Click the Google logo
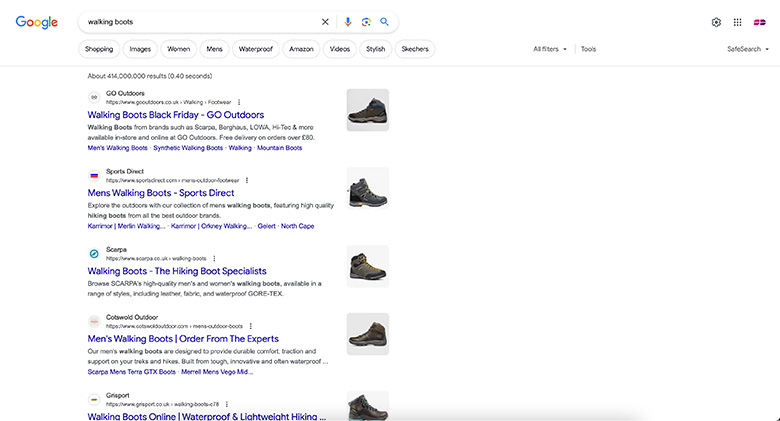 [37, 22]
